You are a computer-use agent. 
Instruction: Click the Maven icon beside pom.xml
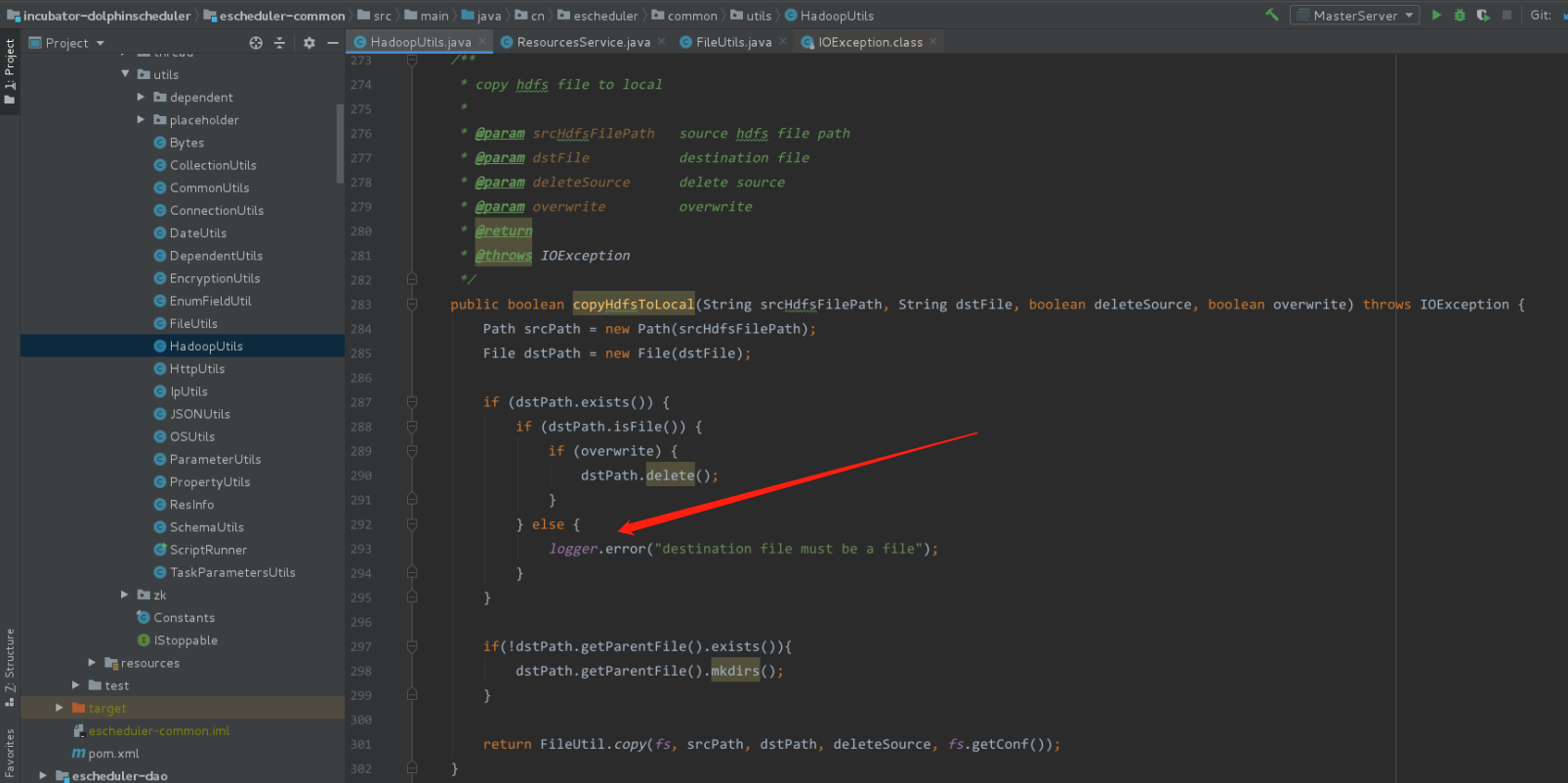[x=78, y=753]
